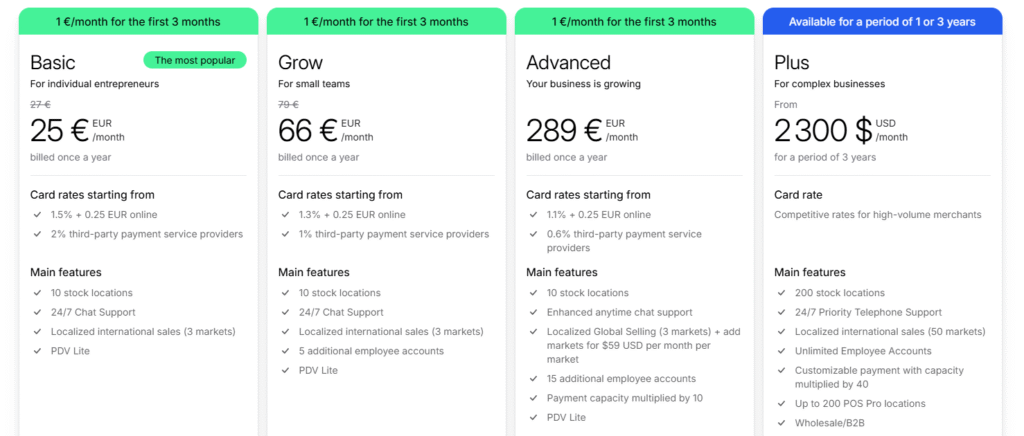1024x436 pixels.
Task: Click the "The most popular" badge
Action: 195,60
